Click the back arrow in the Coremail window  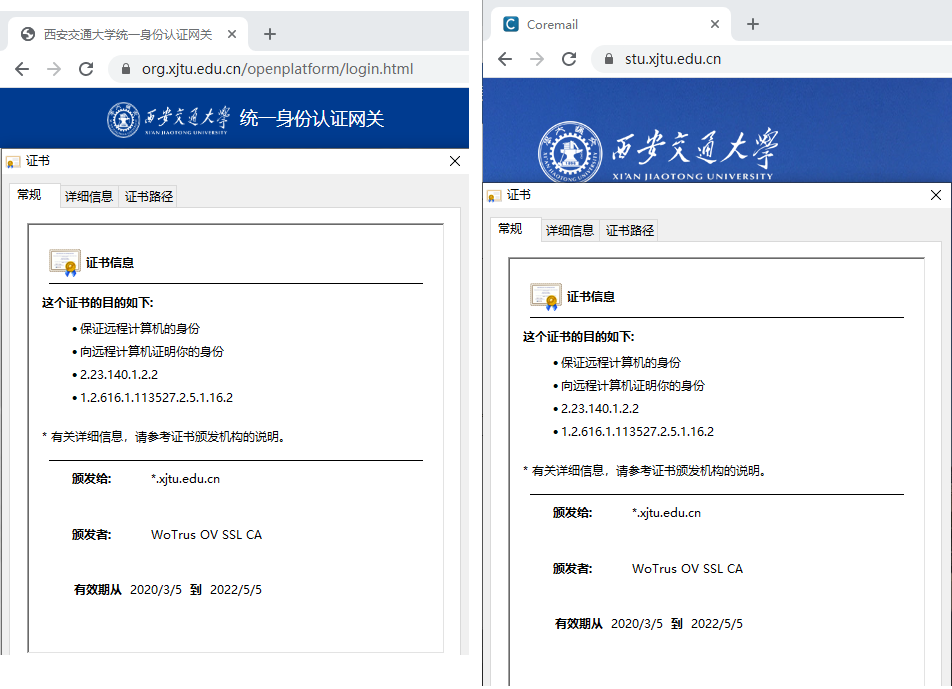(505, 59)
